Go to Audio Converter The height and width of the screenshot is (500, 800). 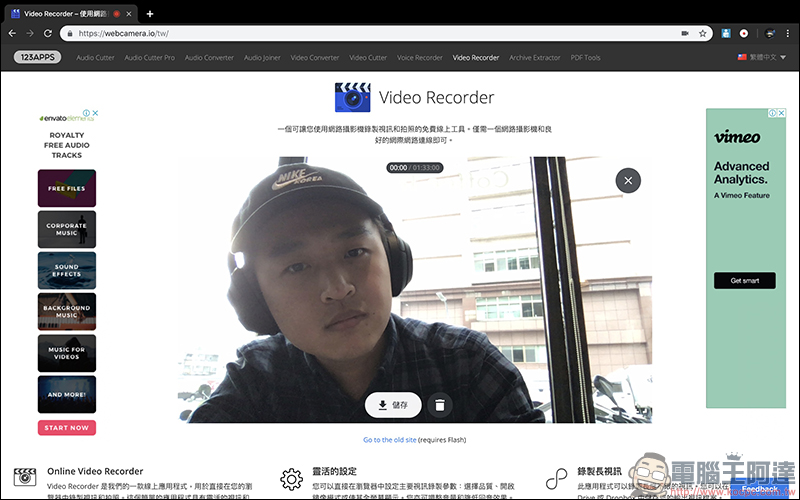point(209,58)
